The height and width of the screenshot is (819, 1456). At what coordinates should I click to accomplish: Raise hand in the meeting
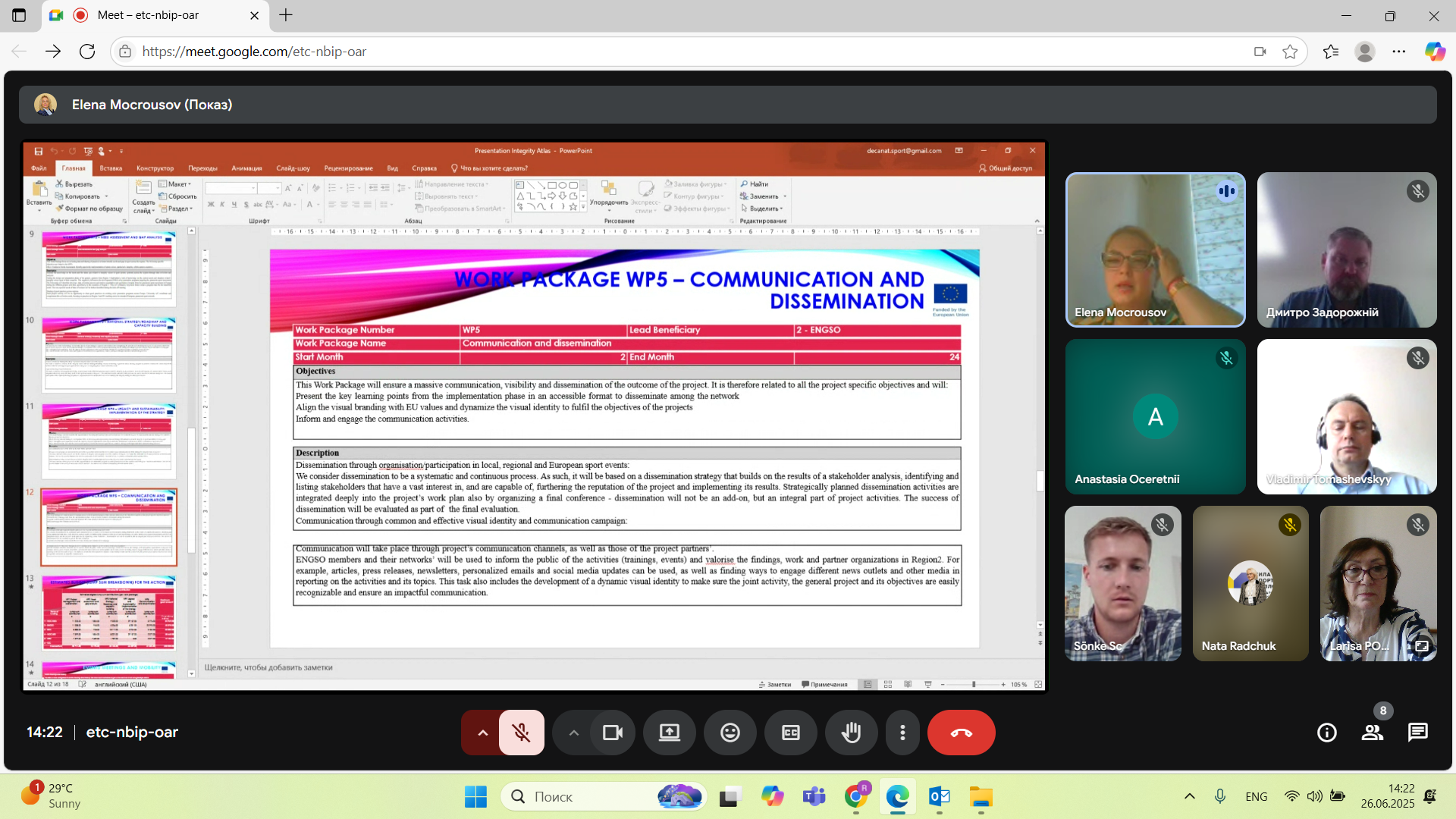click(852, 733)
